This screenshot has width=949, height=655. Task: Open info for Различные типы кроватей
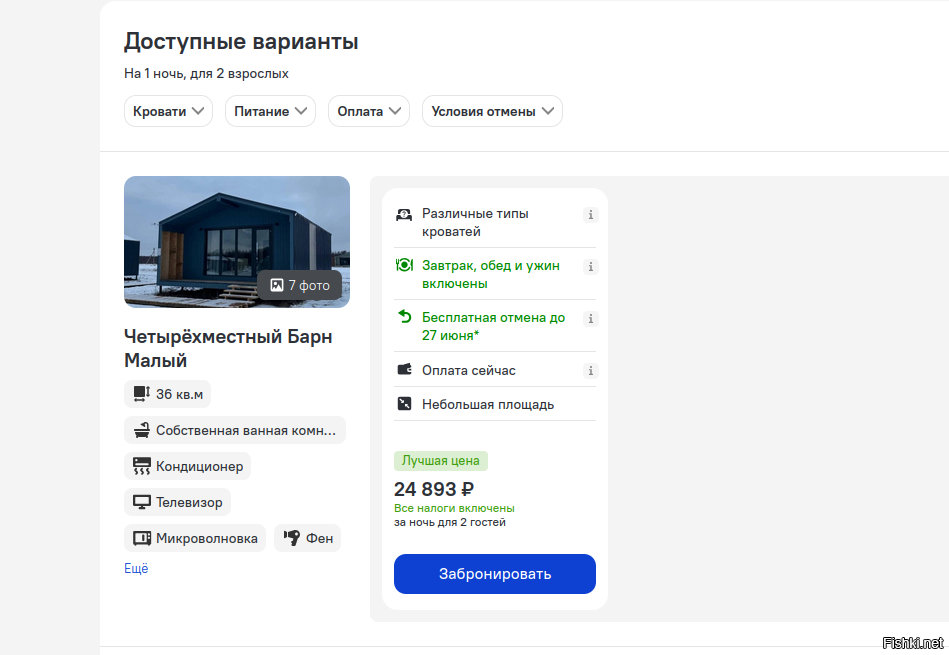(591, 215)
